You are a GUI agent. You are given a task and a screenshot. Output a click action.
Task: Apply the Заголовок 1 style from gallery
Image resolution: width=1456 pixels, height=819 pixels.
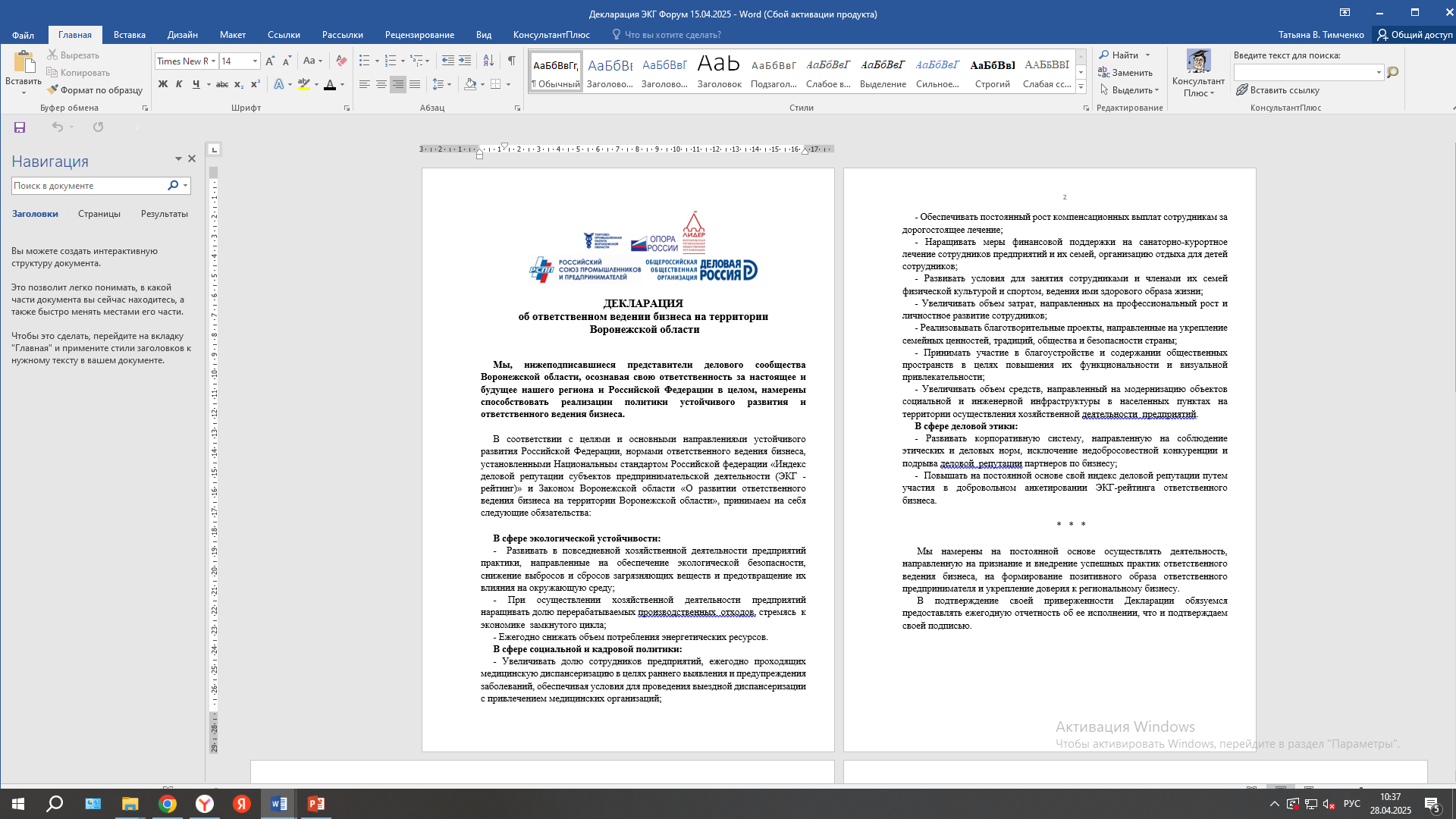(610, 72)
